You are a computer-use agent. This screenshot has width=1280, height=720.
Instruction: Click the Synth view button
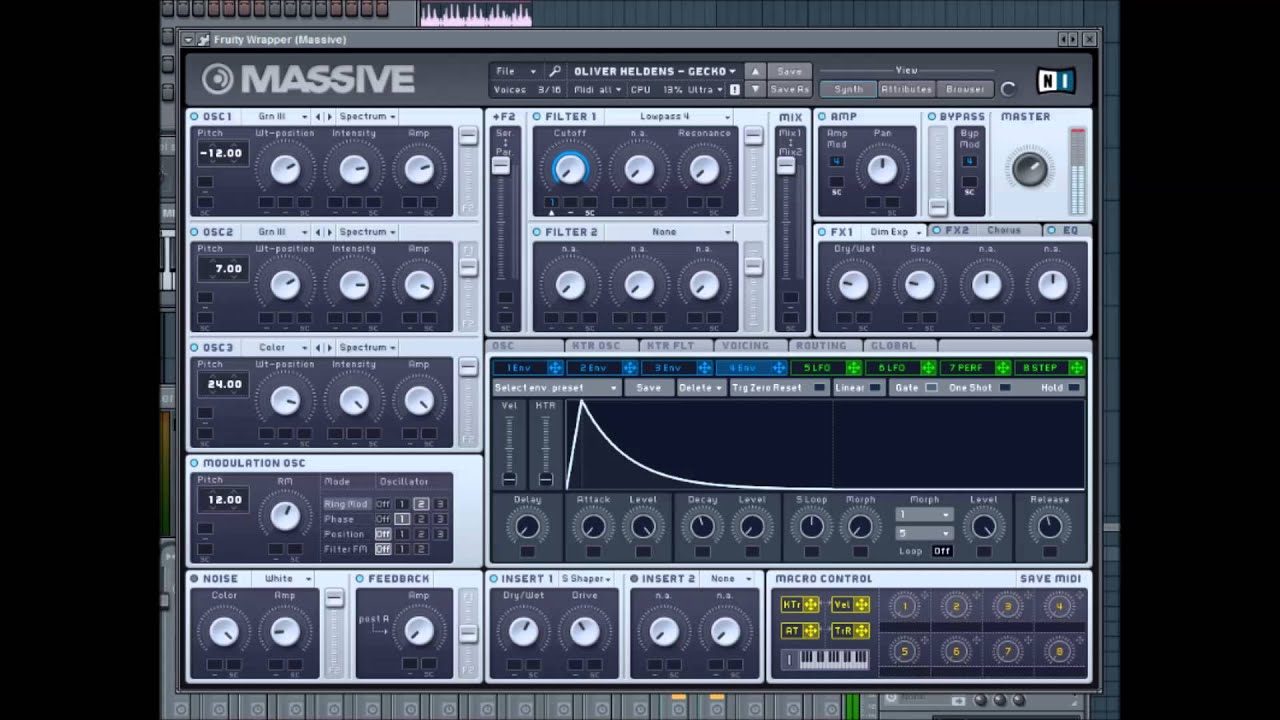coord(848,89)
